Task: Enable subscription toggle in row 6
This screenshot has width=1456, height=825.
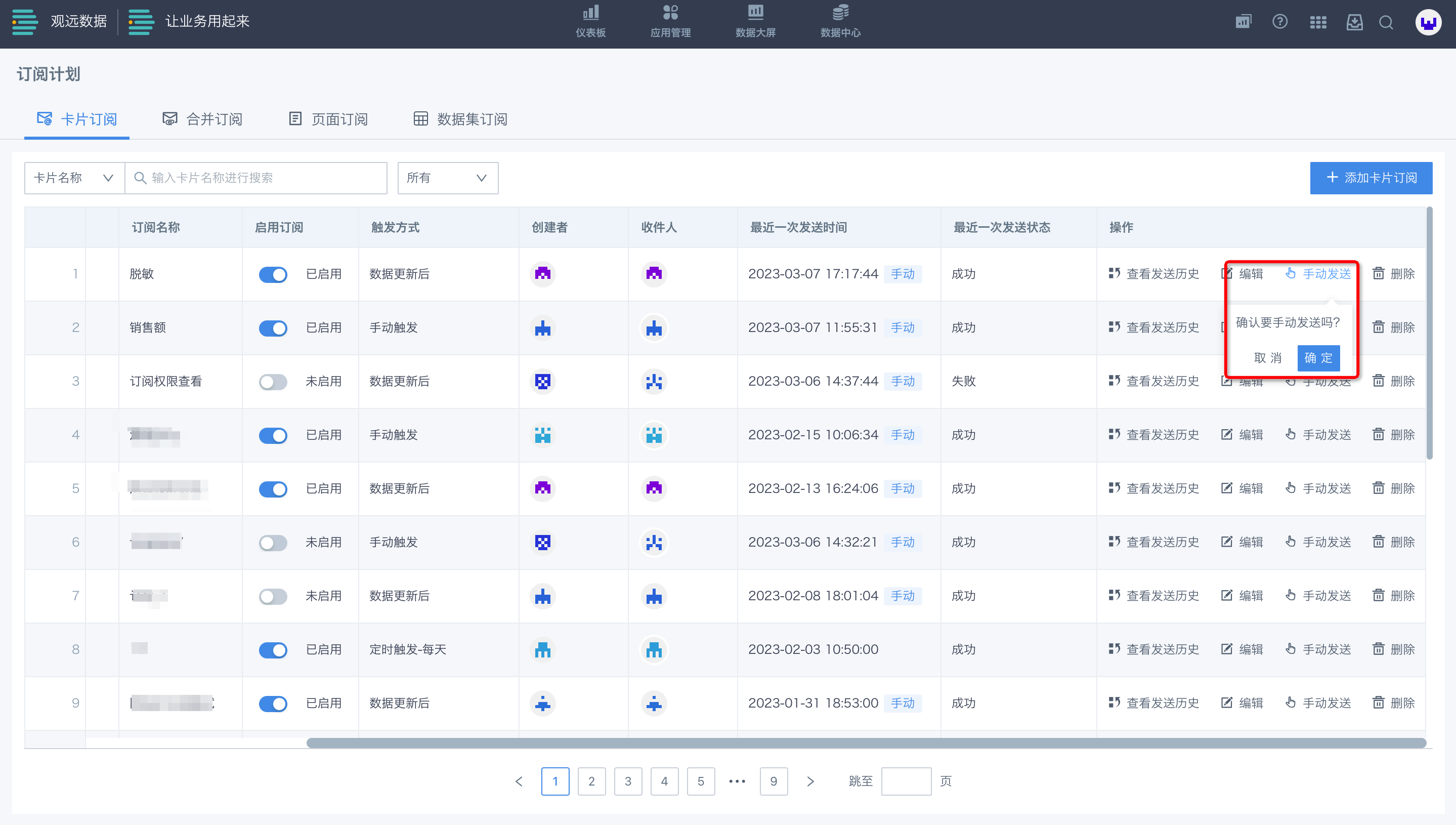Action: [273, 543]
